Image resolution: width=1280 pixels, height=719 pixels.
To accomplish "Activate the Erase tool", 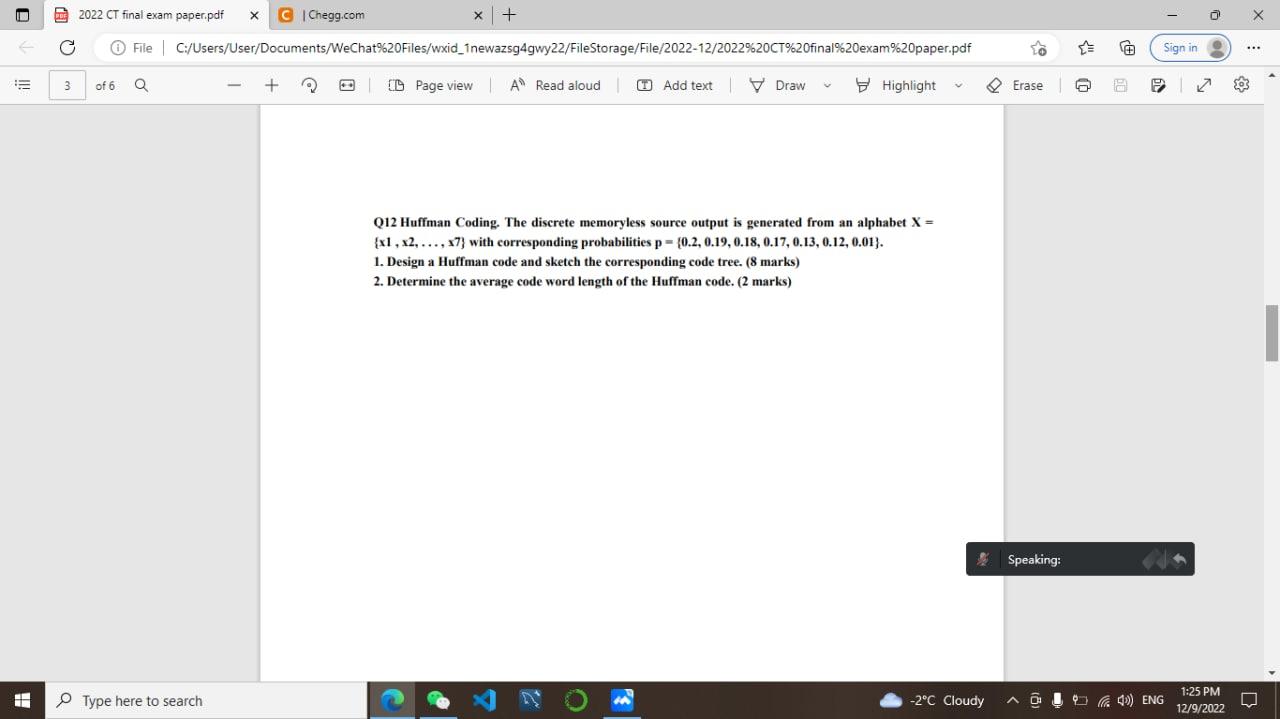I will point(1016,85).
